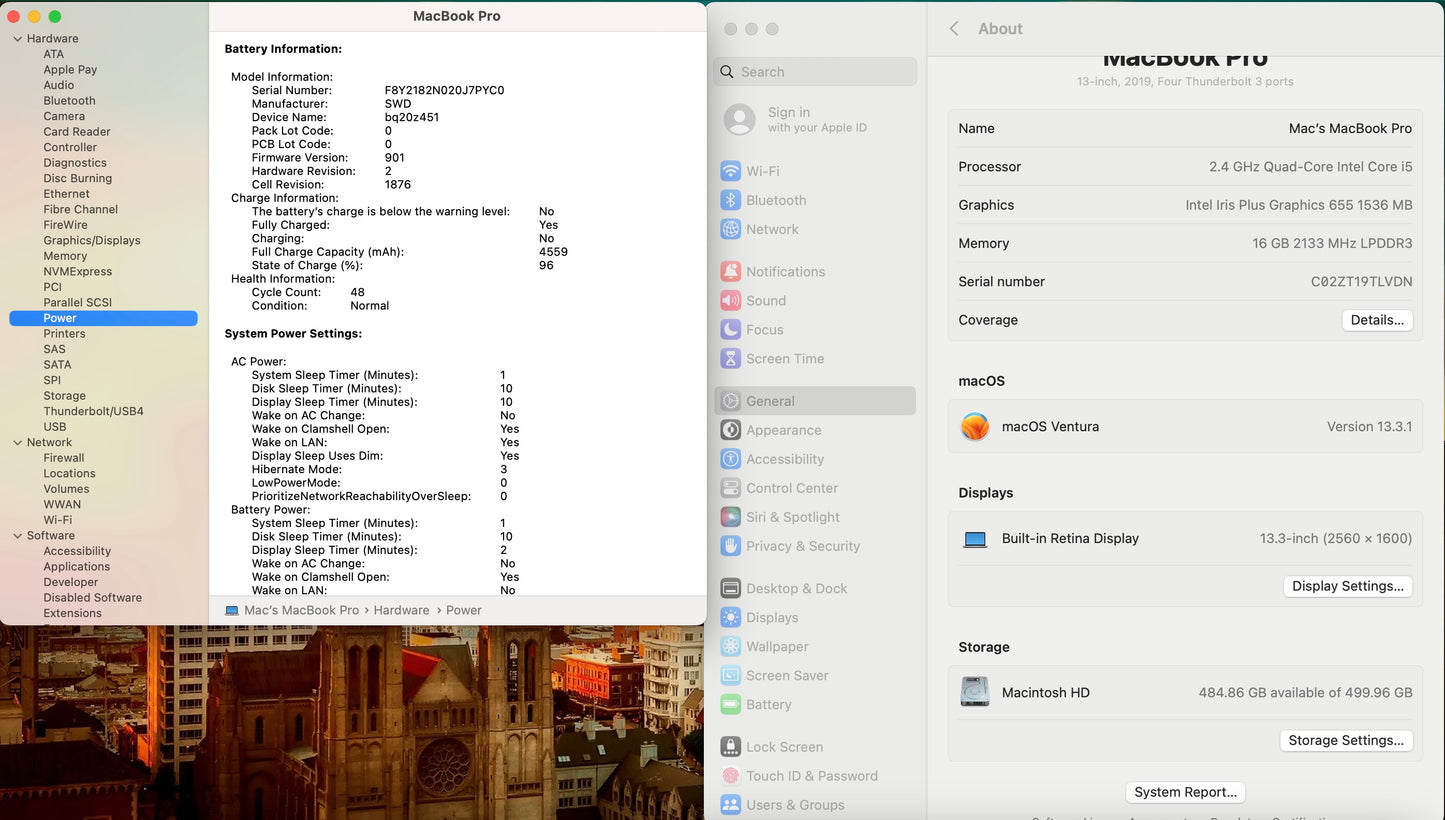
Task: Click the Notifications bell icon
Action: point(731,272)
